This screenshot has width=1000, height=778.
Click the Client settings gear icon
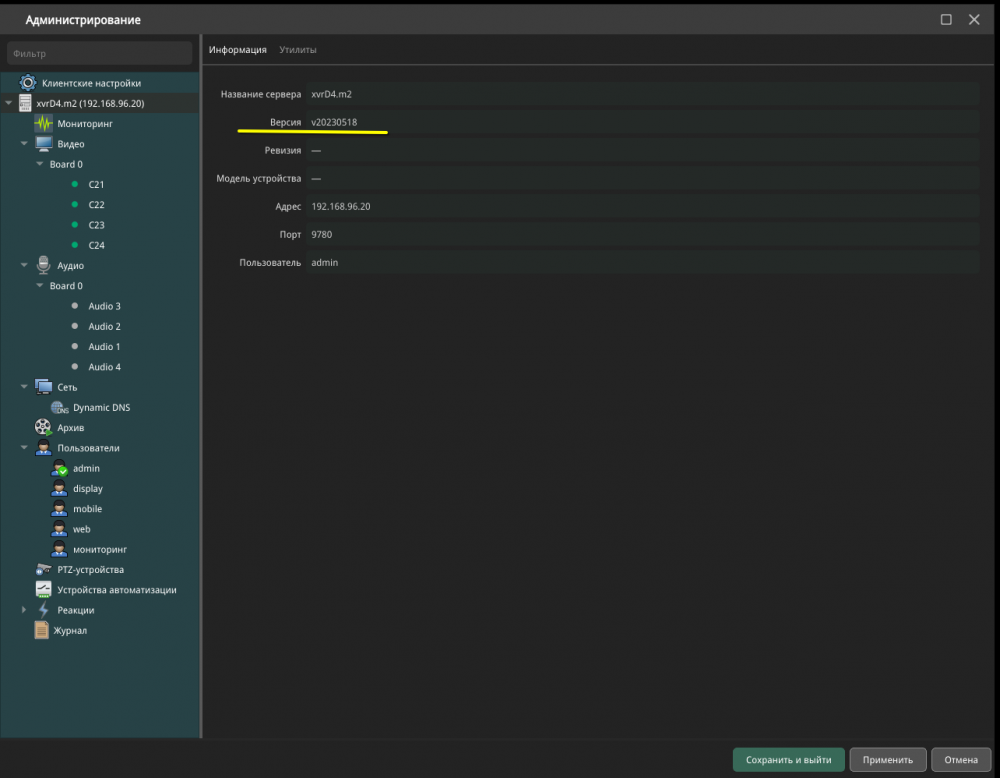(x=28, y=83)
